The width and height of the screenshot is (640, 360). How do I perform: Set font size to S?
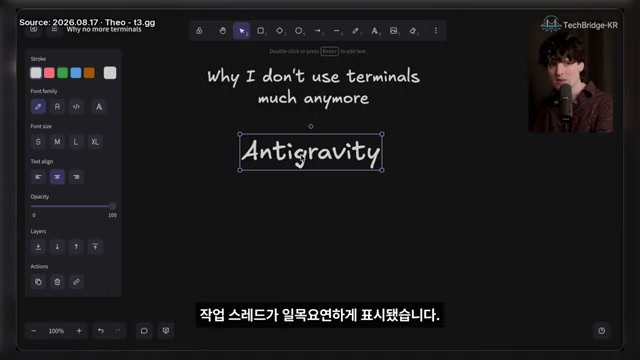38,142
